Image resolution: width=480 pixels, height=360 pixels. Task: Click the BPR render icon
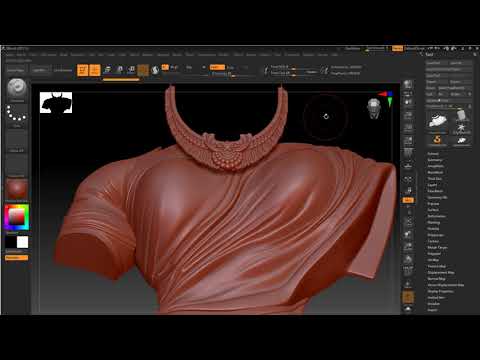coord(408,85)
